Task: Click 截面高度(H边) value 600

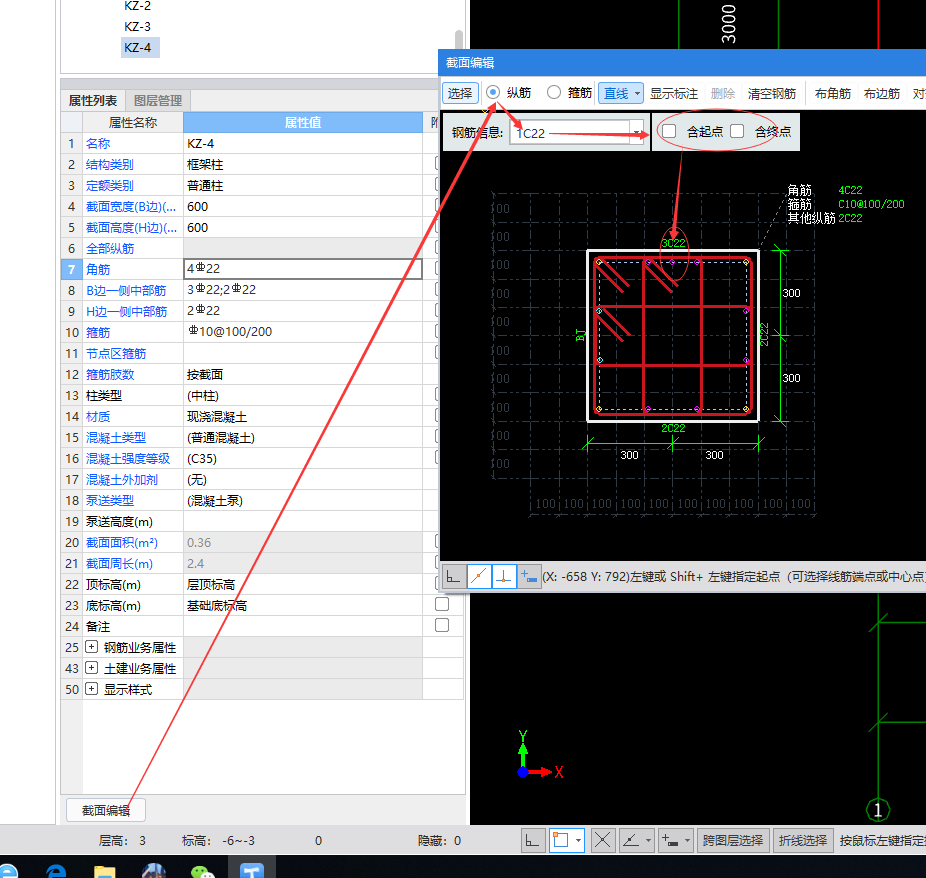Action: [x=303, y=227]
